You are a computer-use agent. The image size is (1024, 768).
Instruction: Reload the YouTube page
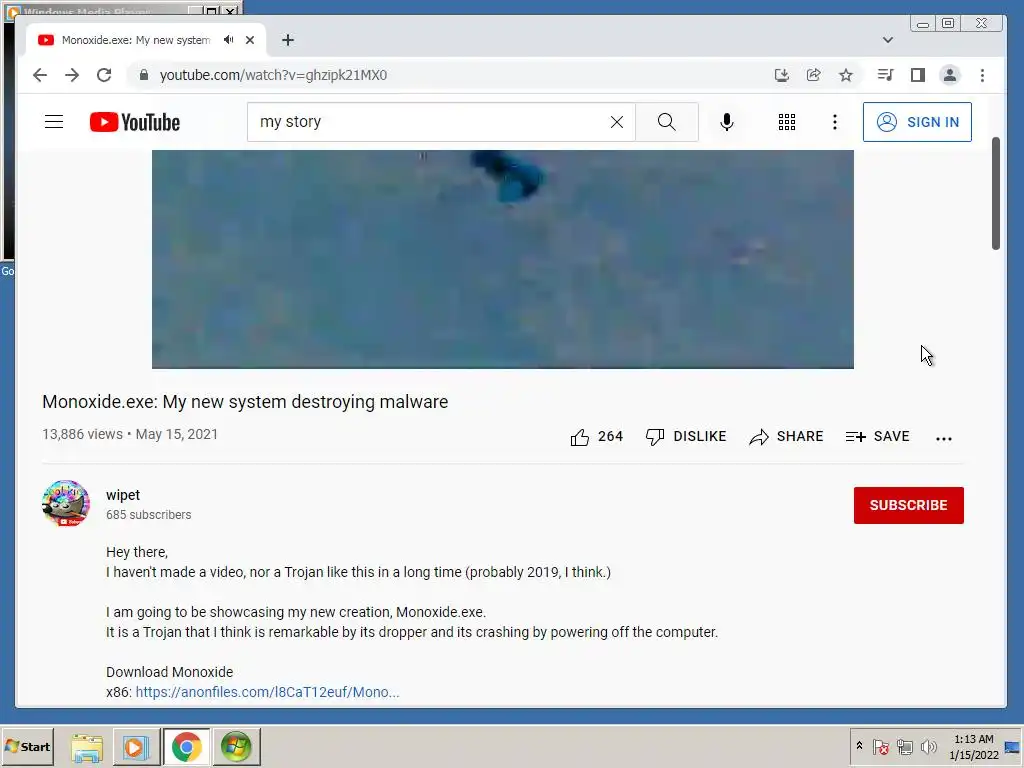tap(104, 75)
